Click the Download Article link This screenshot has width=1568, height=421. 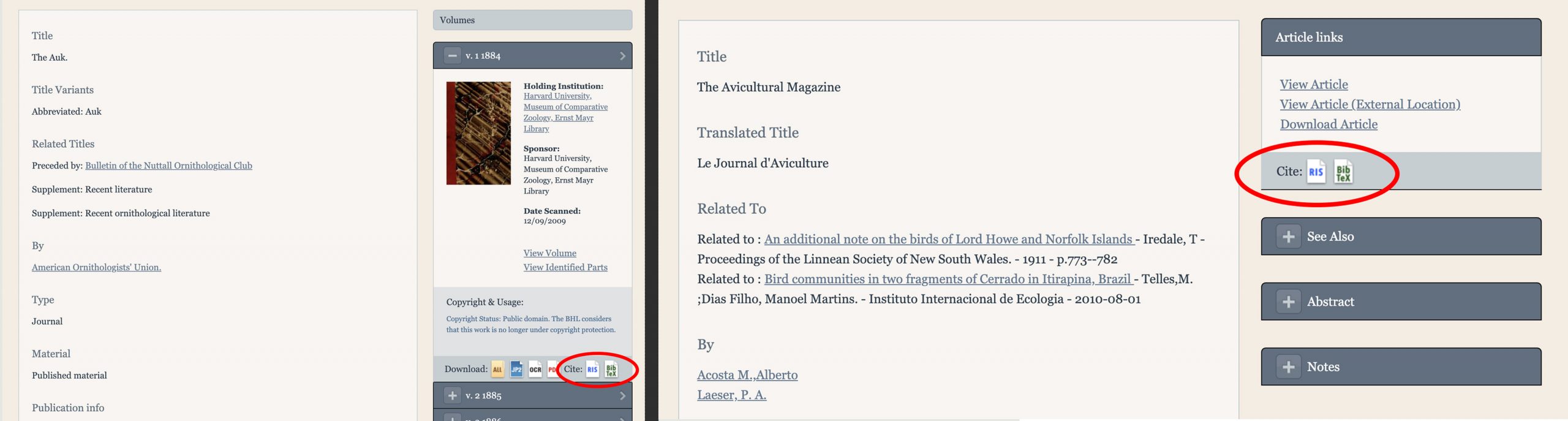click(x=1329, y=124)
